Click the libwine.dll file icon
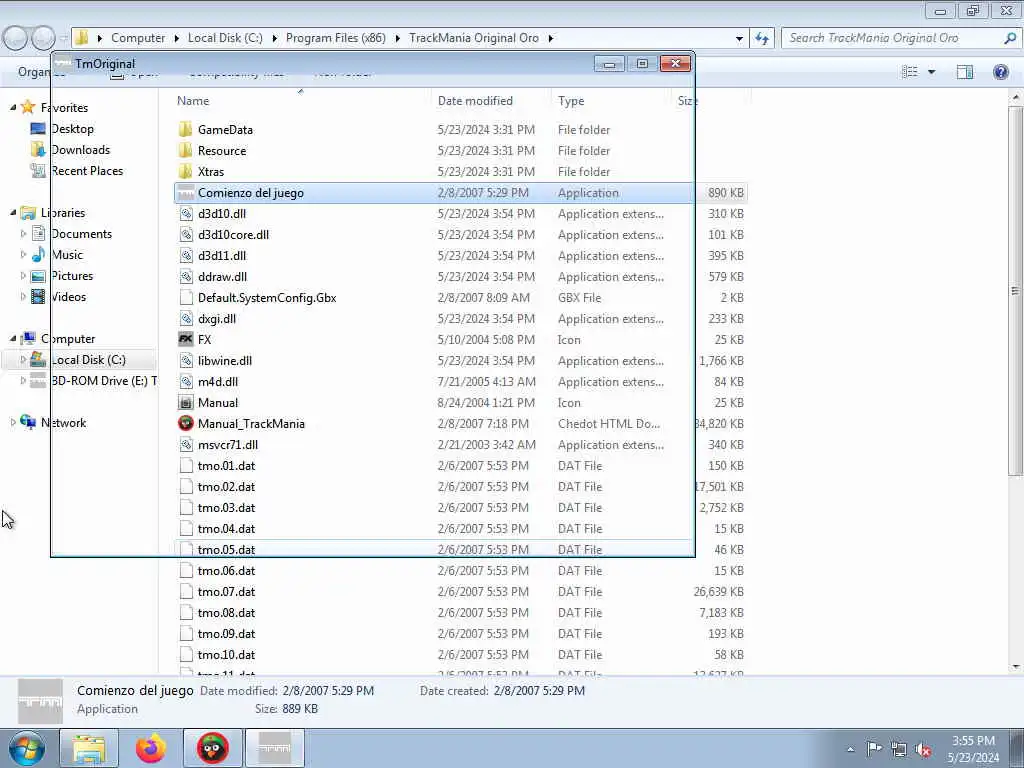The width and height of the screenshot is (1024, 768). [186, 360]
